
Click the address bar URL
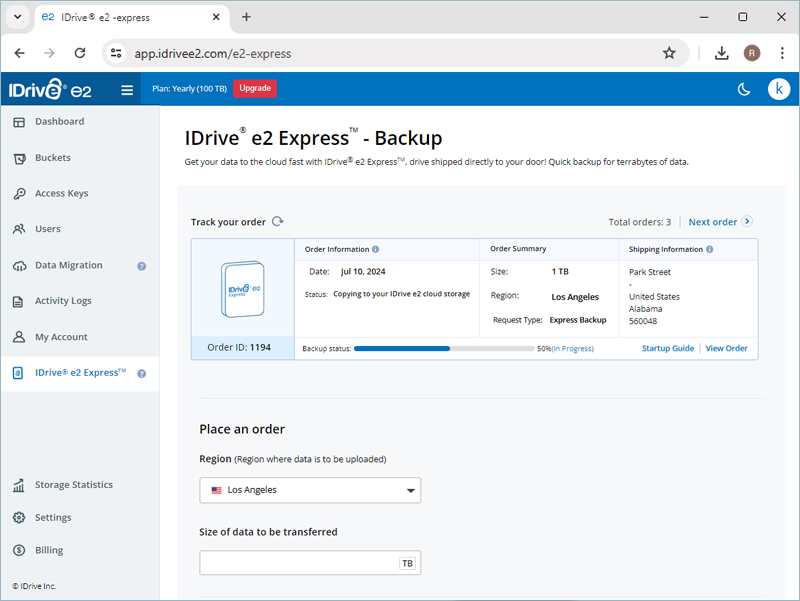[x=213, y=54]
